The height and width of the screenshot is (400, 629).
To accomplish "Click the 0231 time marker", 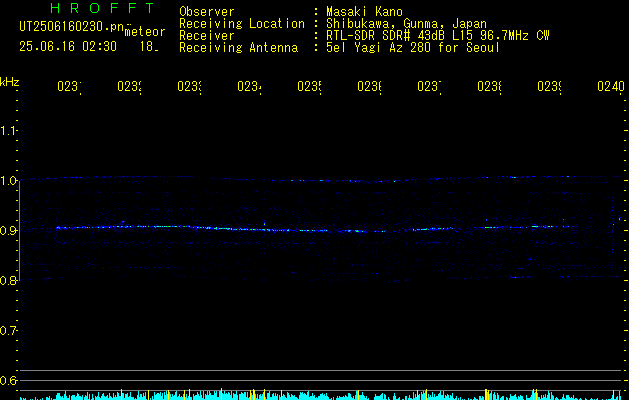I will click(x=69, y=86).
